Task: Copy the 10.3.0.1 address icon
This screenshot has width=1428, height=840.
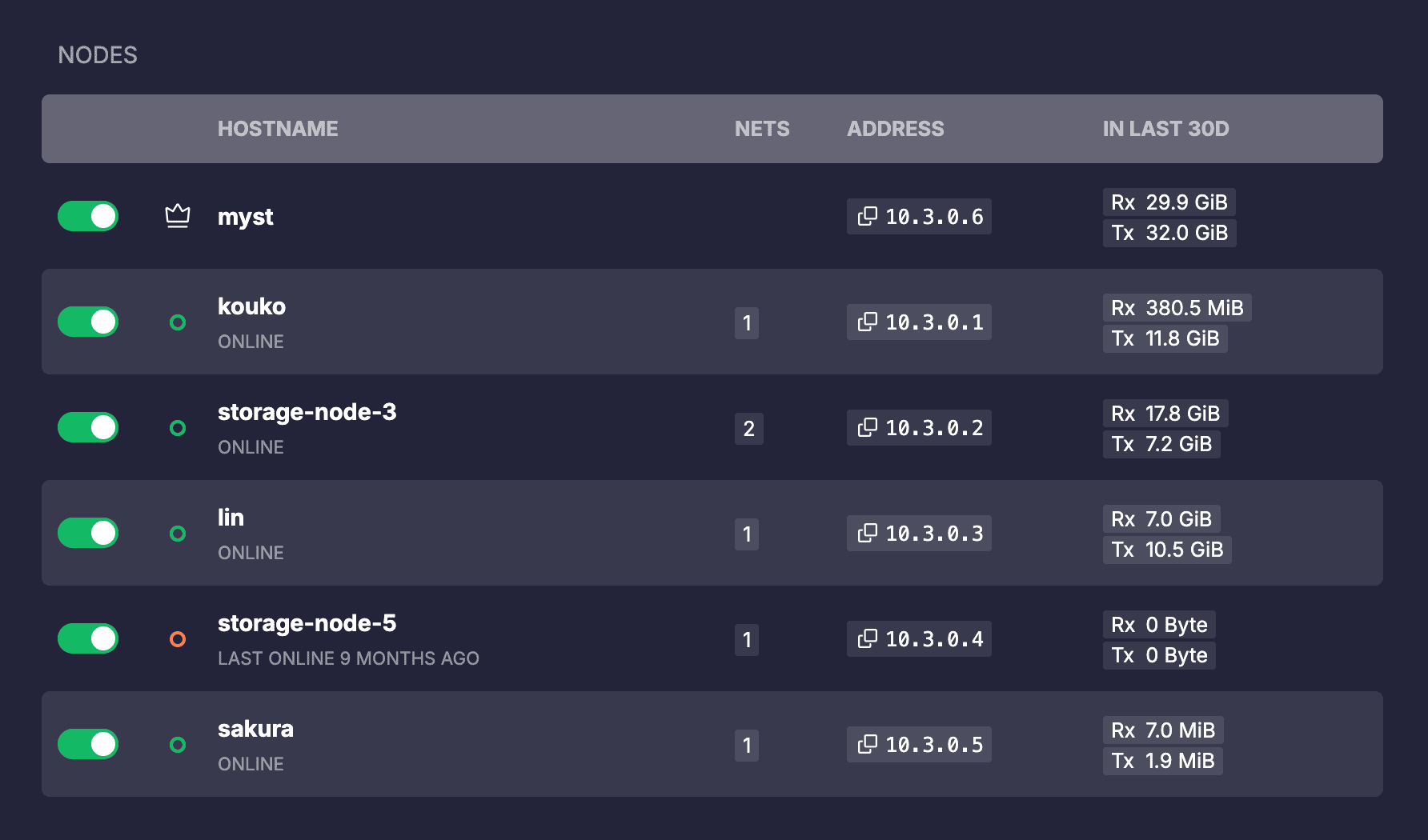Action: point(868,322)
